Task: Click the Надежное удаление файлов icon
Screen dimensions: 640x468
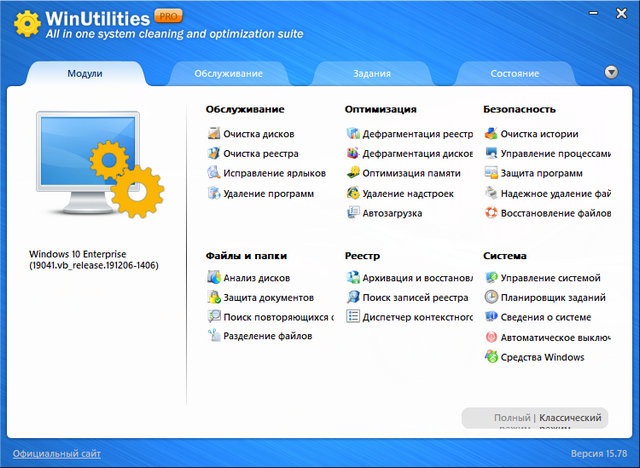Action: pyautogui.click(x=491, y=193)
